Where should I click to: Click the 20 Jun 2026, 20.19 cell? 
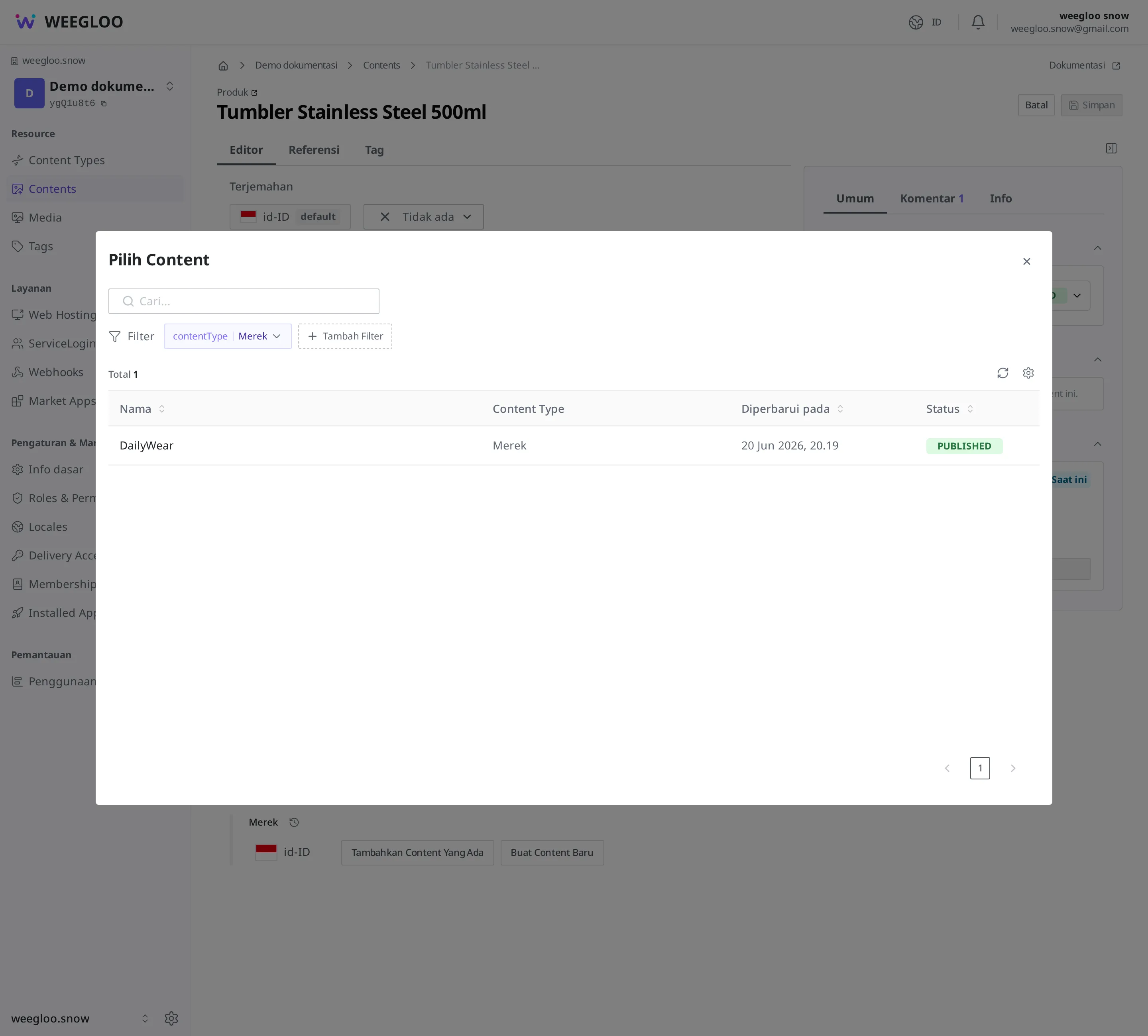[789, 446]
